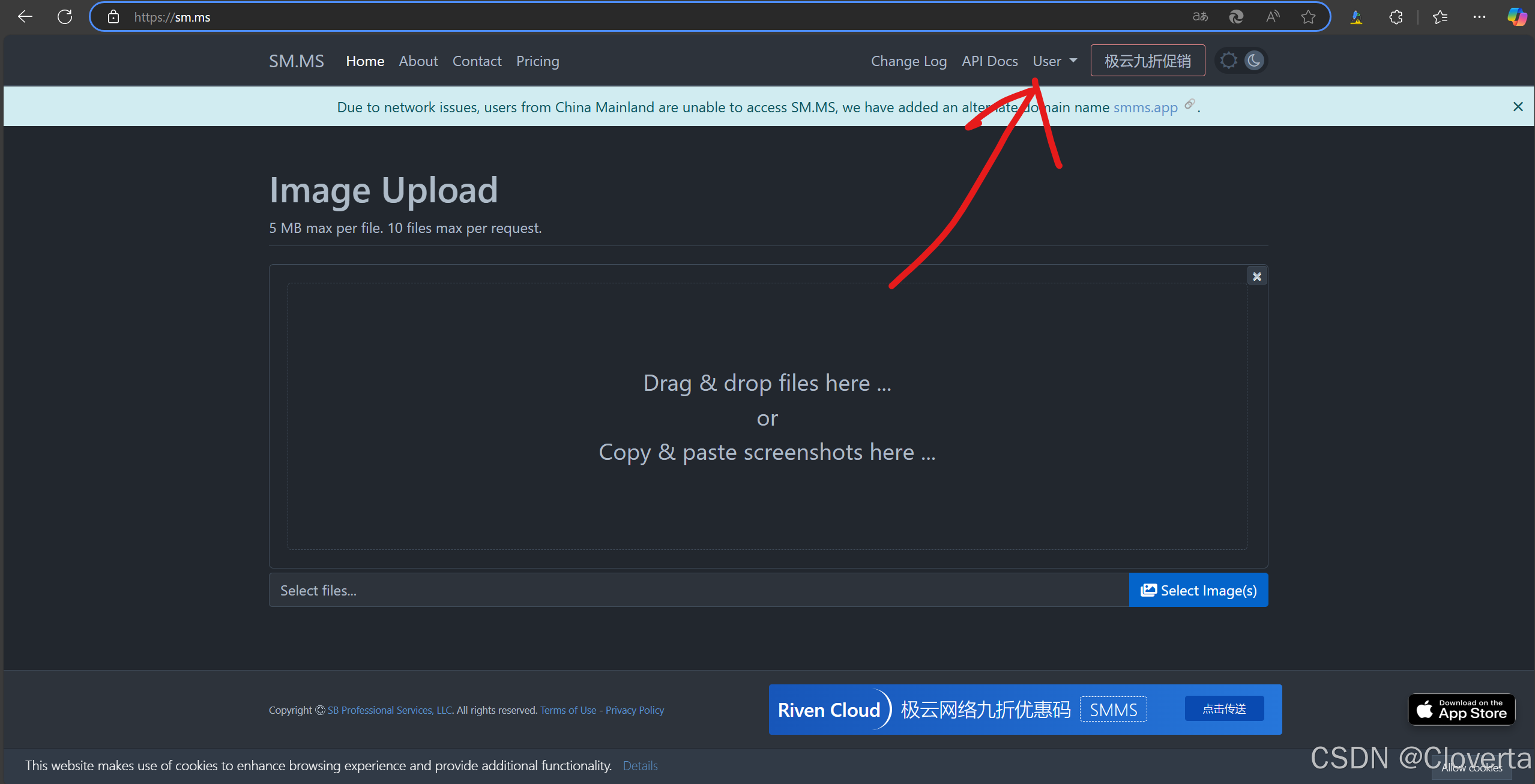Open favorites list icon
Viewport: 1535px width, 784px height.
[x=1440, y=17]
